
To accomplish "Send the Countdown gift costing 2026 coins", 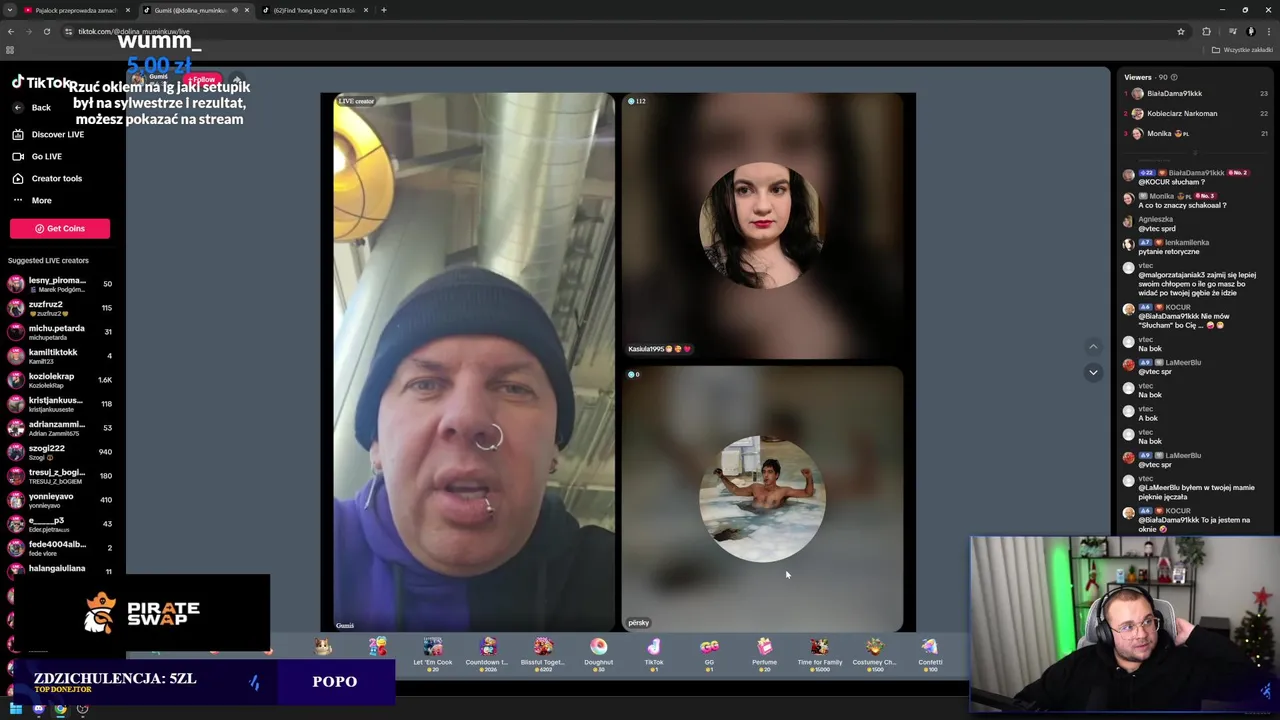I will click(x=487, y=654).
